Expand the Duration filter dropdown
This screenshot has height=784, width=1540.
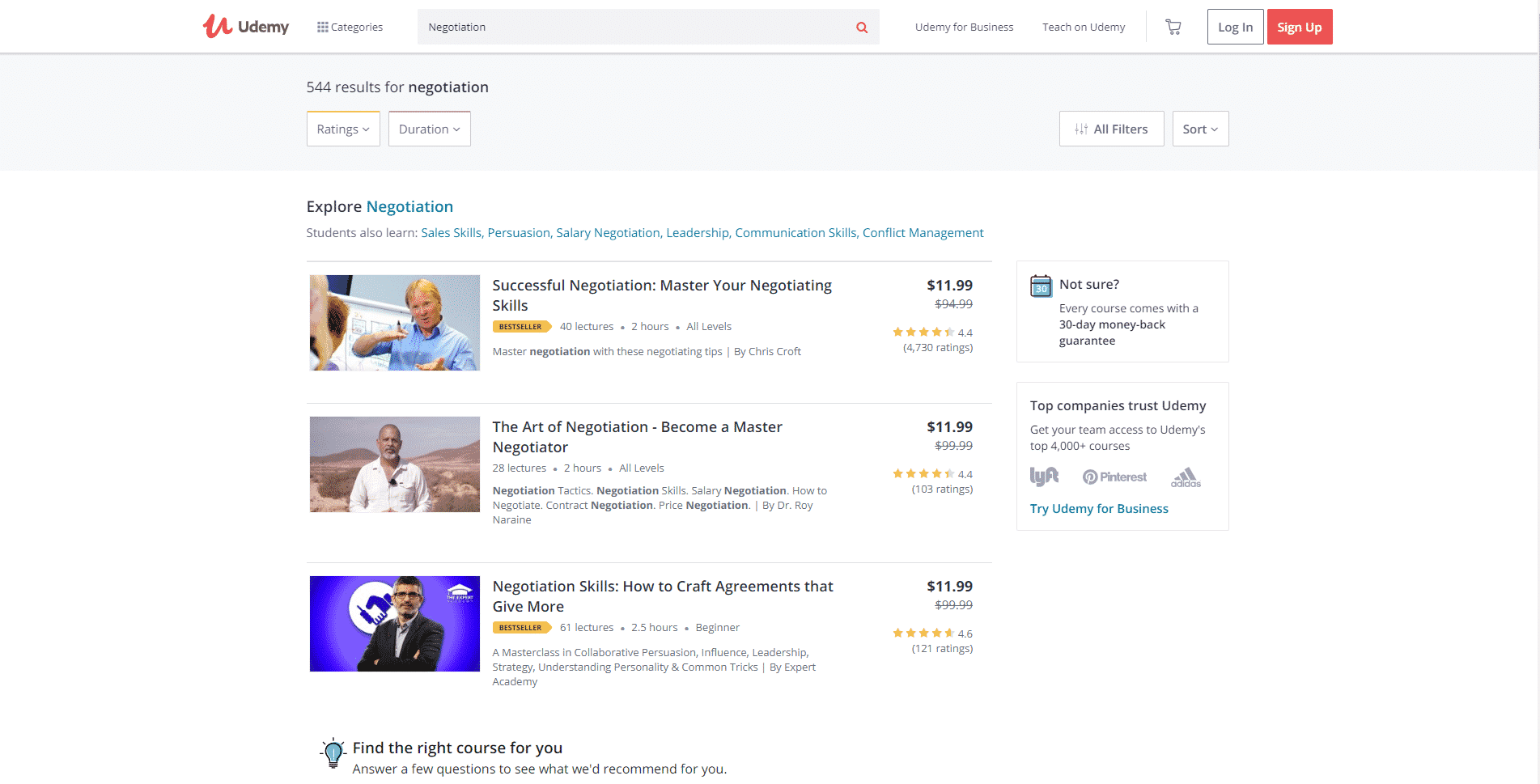[429, 129]
